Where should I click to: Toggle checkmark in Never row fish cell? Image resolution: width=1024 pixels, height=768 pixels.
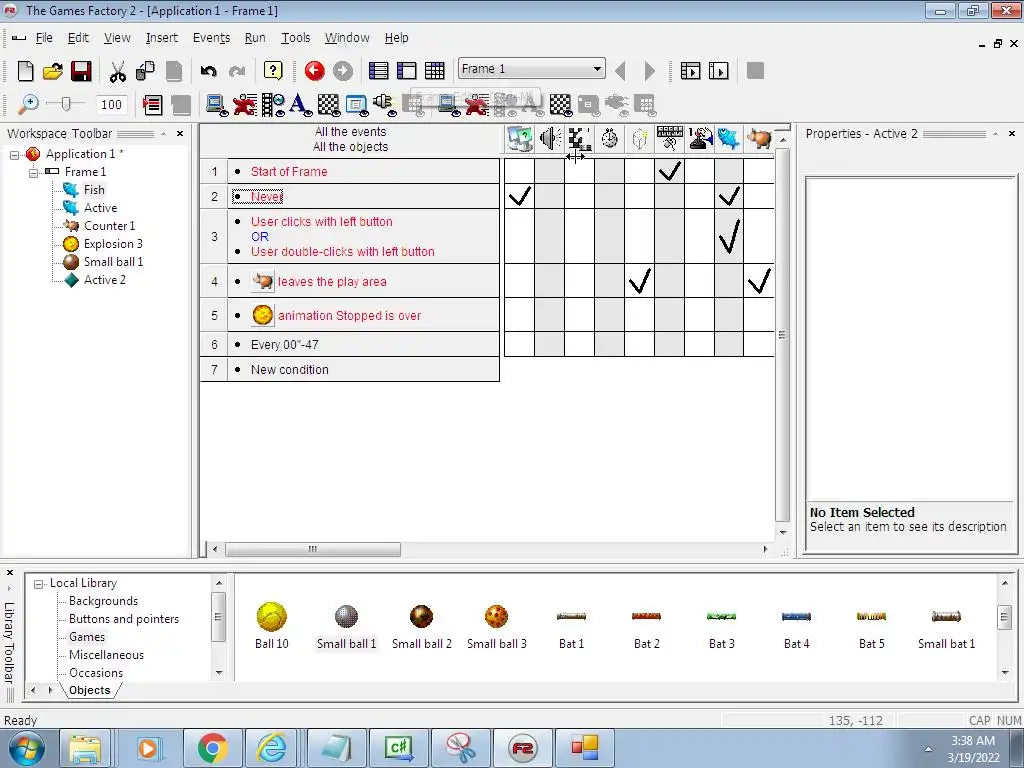[x=729, y=196]
